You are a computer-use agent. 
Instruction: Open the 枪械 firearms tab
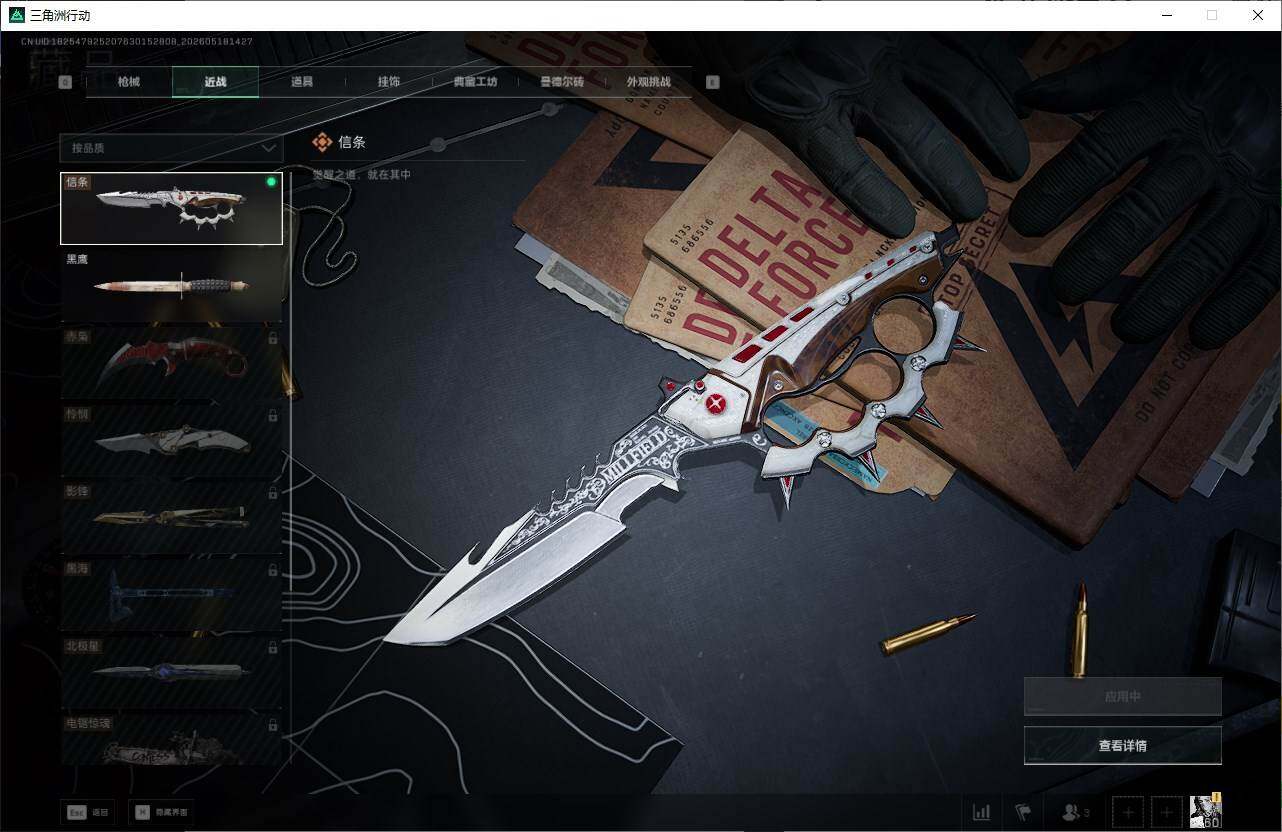click(x=129, y=82)
